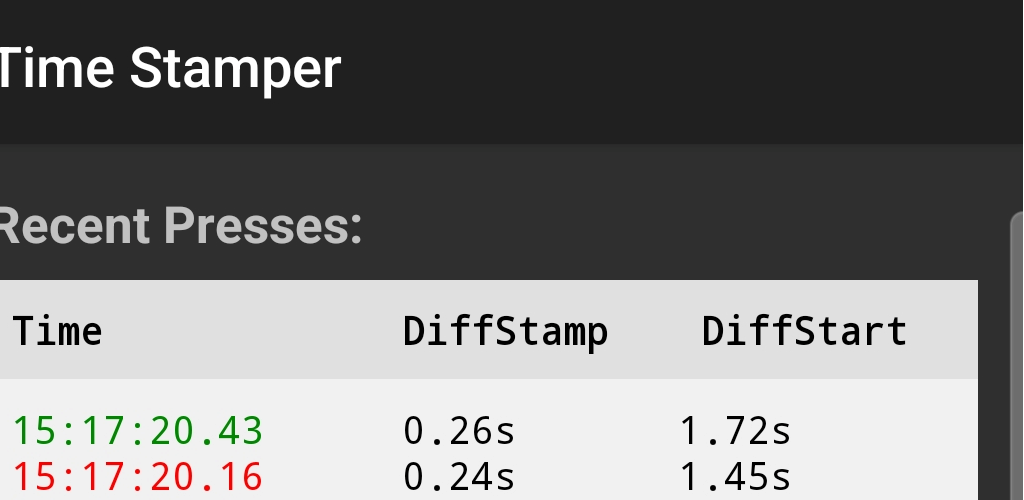The image size is (1024, 500).
Task: Sort by the Time column header
Action: 57,331
